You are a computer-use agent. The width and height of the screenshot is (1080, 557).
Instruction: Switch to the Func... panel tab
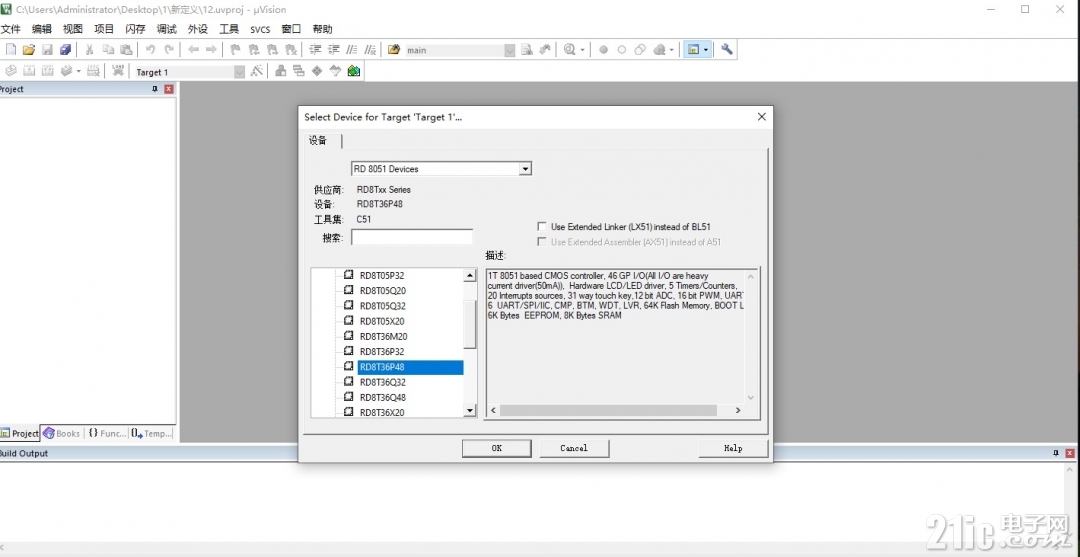107,434
